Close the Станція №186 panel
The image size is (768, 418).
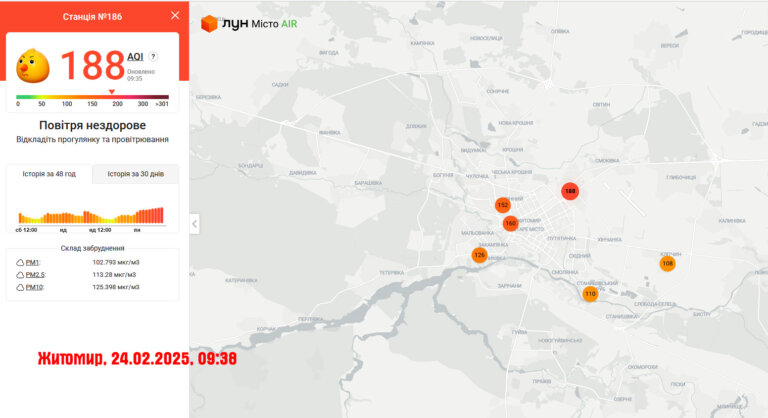click(x=175, y=16)
